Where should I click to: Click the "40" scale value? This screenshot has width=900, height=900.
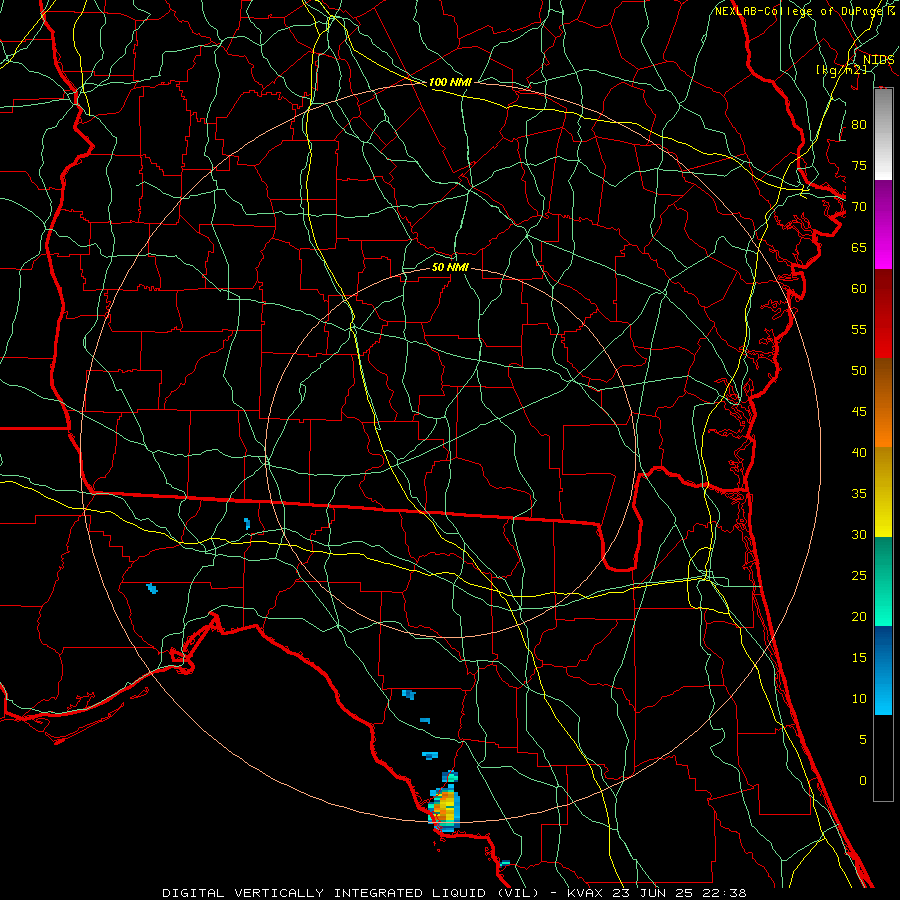coord(859,452)
